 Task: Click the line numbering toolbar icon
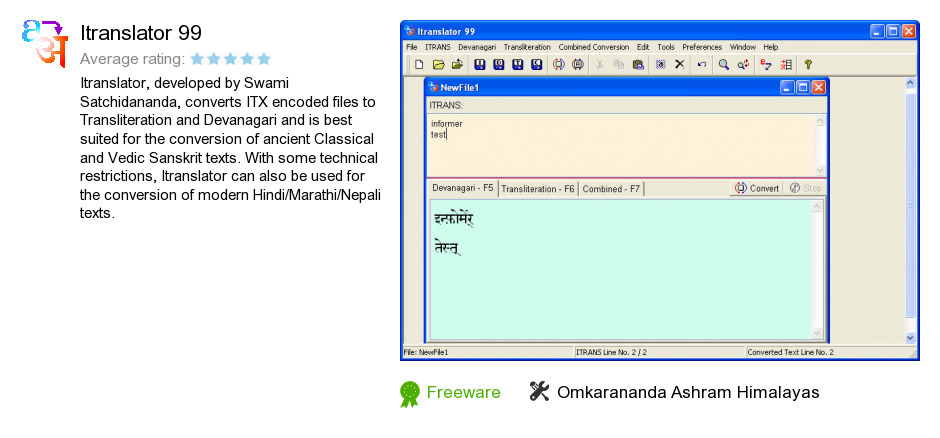coord(786,64)
